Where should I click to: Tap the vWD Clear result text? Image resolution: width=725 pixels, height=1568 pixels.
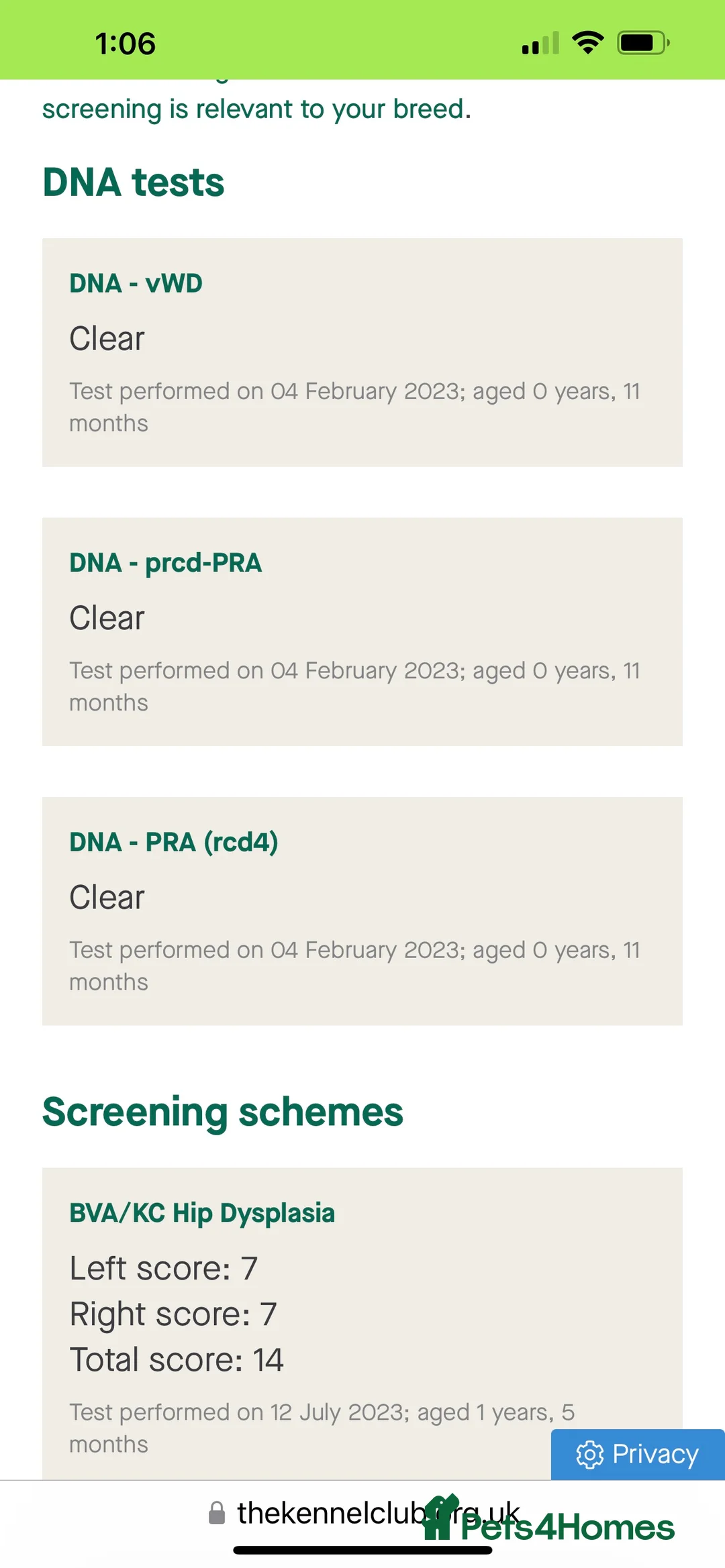coord(107,338)
